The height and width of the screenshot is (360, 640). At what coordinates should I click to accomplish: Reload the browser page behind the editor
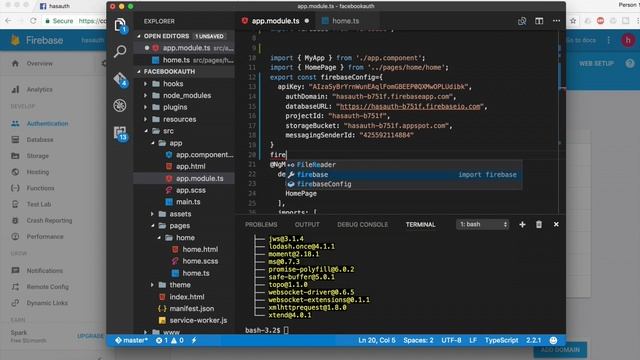coord(33,21)
